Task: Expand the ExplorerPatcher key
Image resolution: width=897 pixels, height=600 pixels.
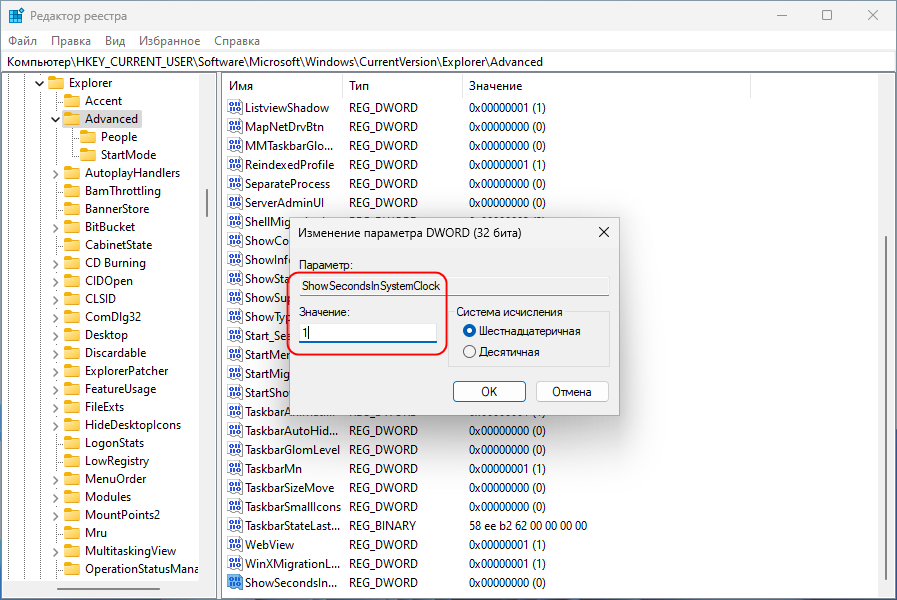Action: [55, 372]
